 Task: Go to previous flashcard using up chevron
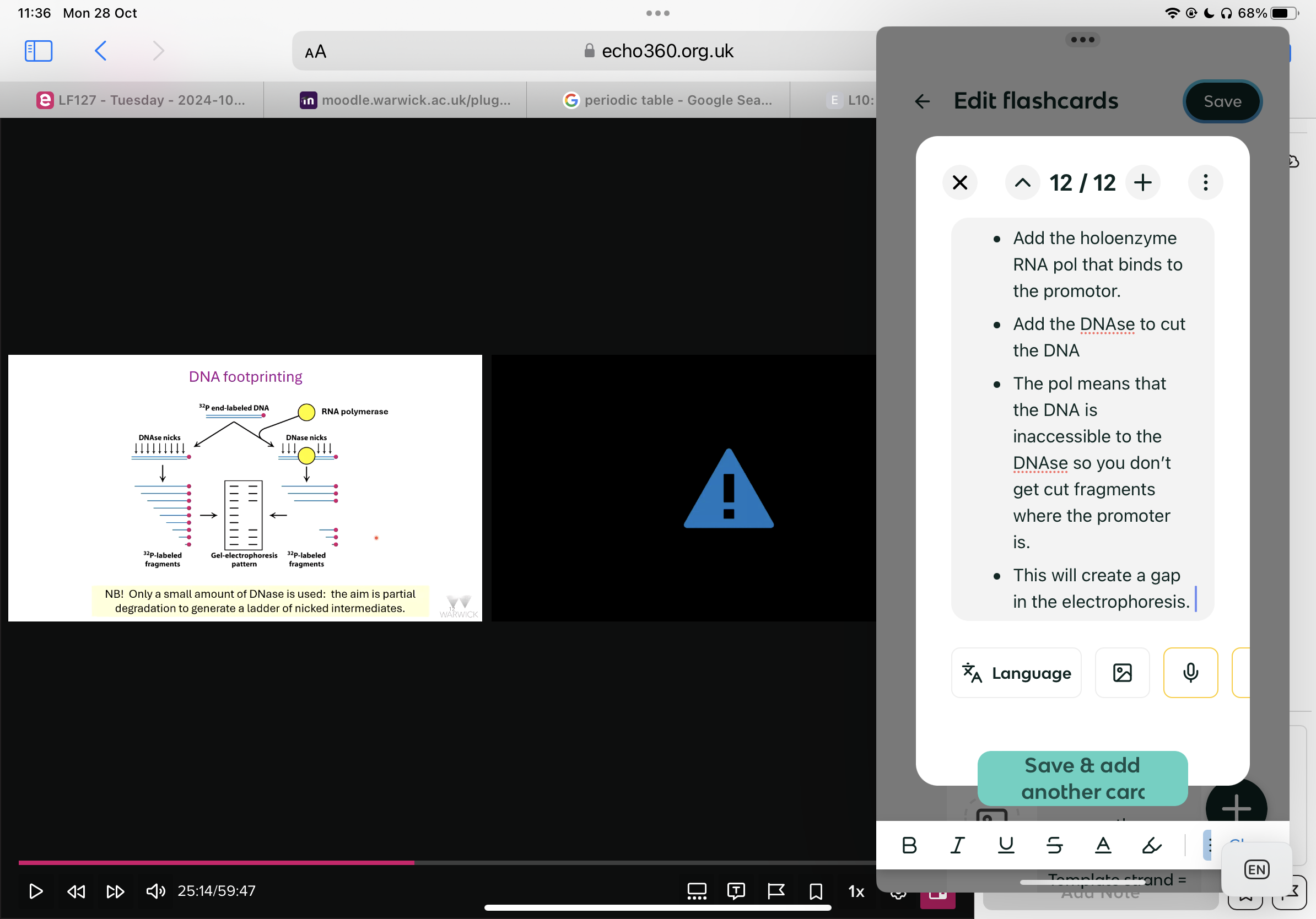click(x=1022, y=183)
